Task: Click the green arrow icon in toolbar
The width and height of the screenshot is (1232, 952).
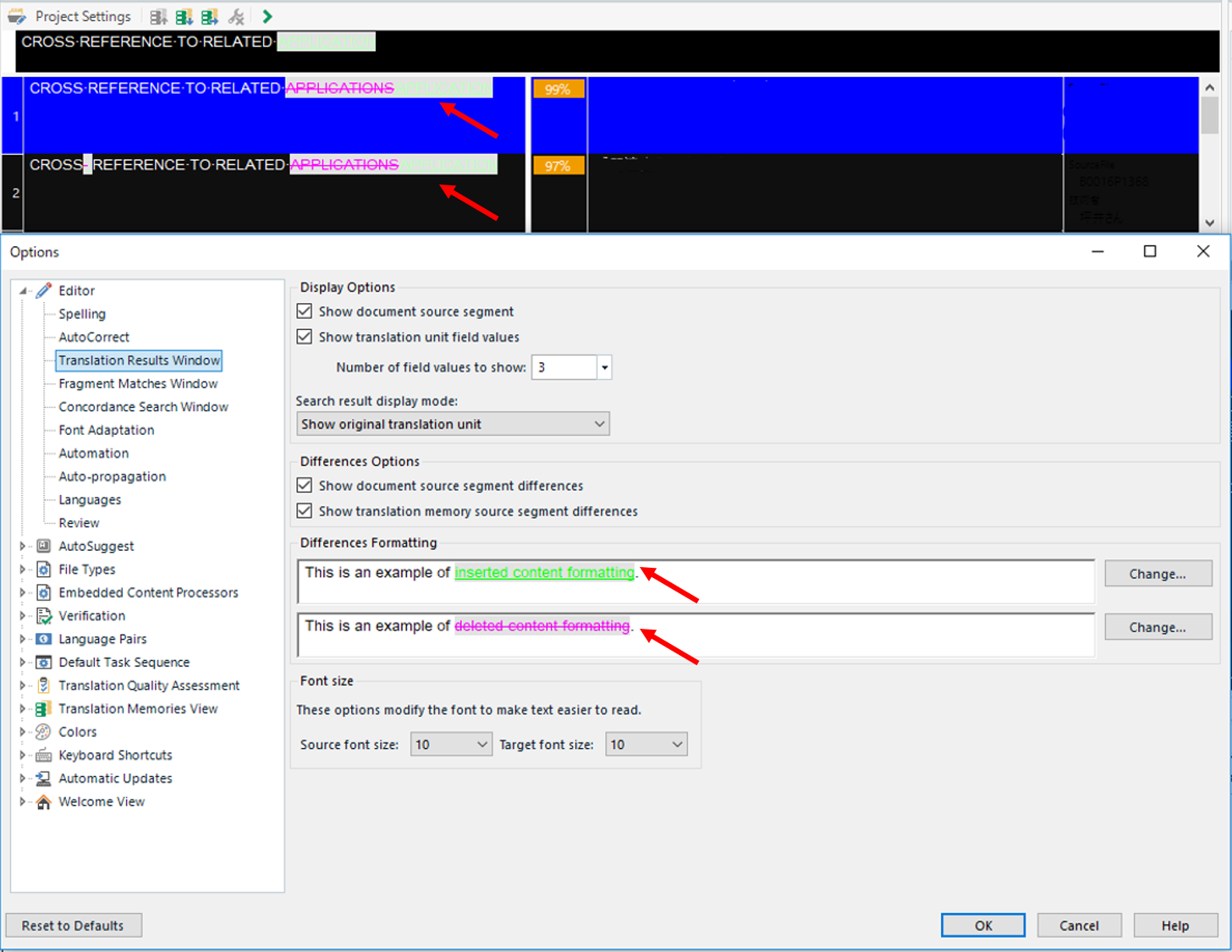Action: (x=267, y=16)
